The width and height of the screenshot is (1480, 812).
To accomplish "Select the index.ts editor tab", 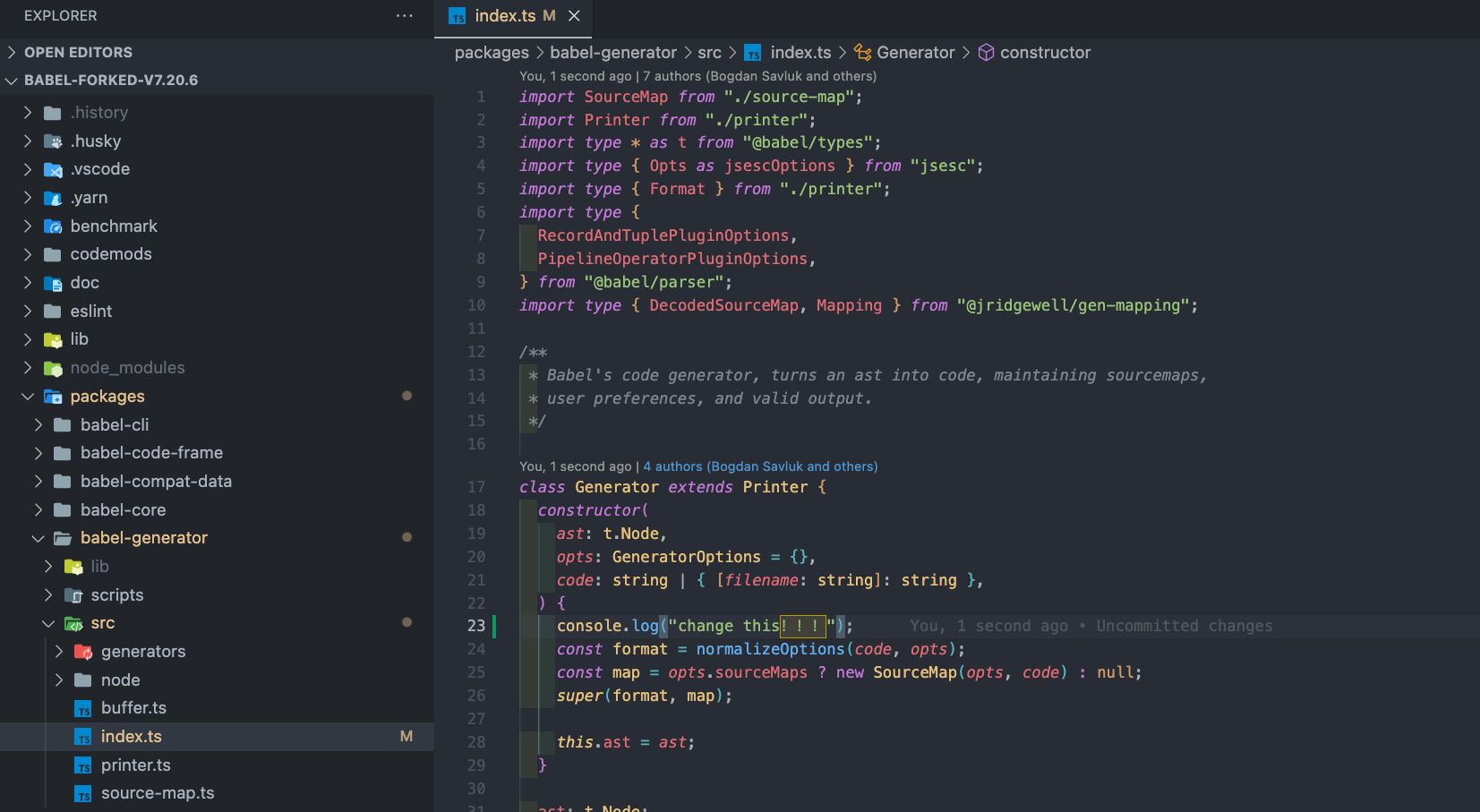I will tap(513, 16).
